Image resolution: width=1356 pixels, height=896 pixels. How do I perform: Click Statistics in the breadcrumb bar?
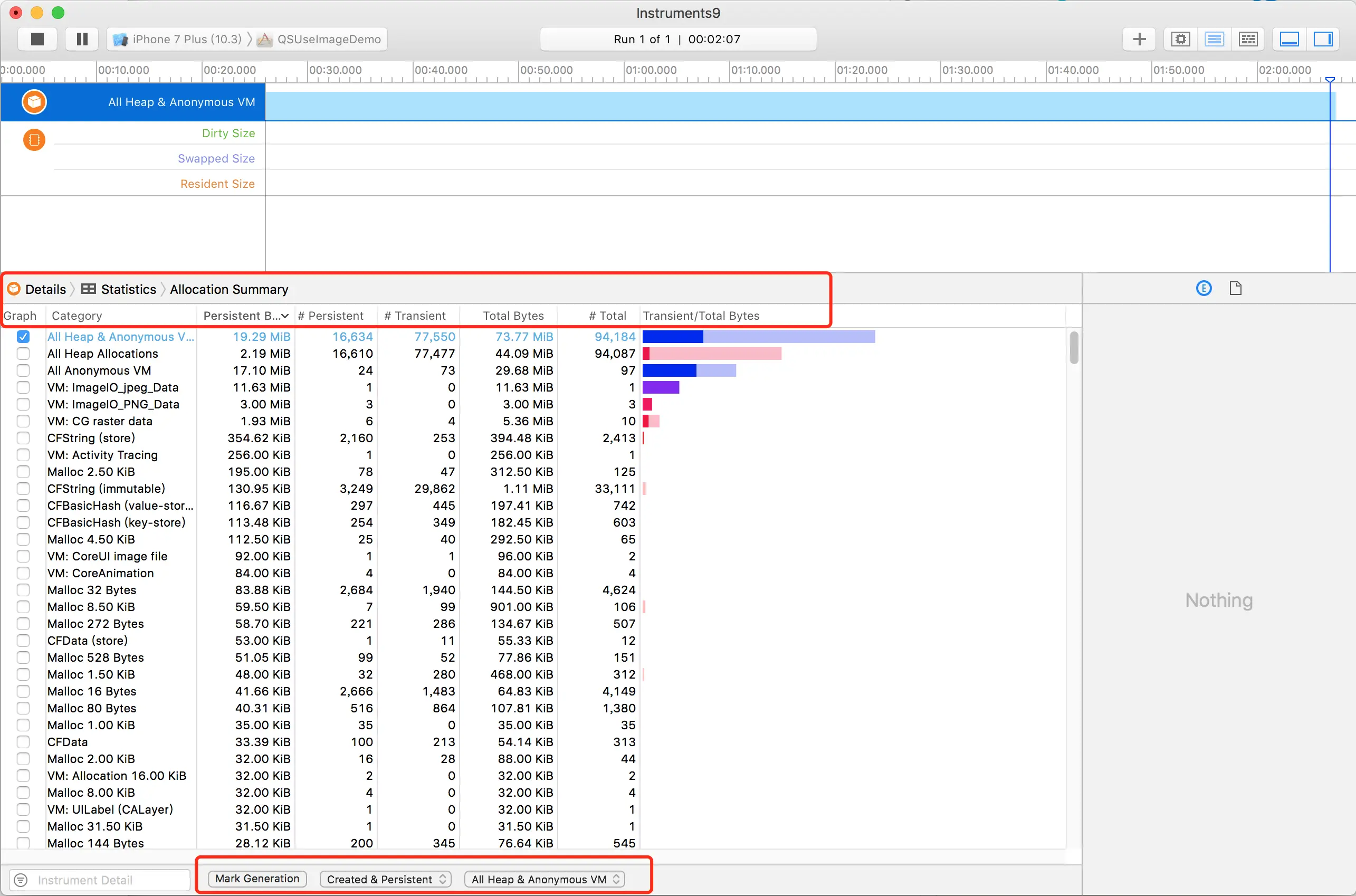[128, 289]
